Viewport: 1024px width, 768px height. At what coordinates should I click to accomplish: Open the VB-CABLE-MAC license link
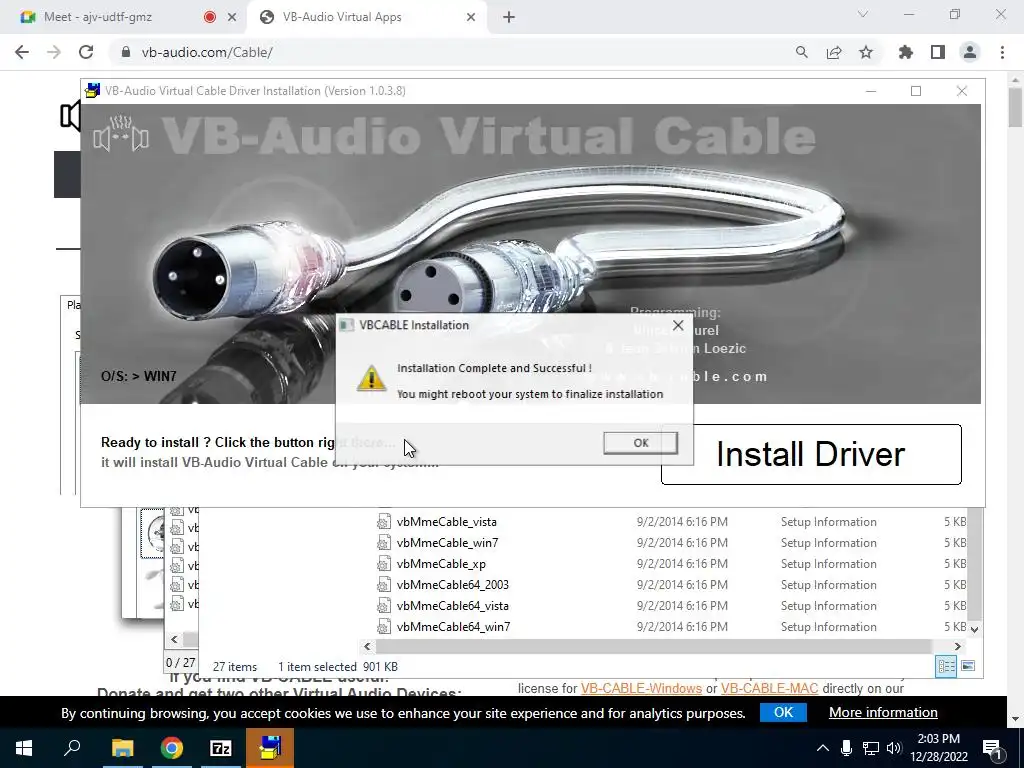pos(769,688)
